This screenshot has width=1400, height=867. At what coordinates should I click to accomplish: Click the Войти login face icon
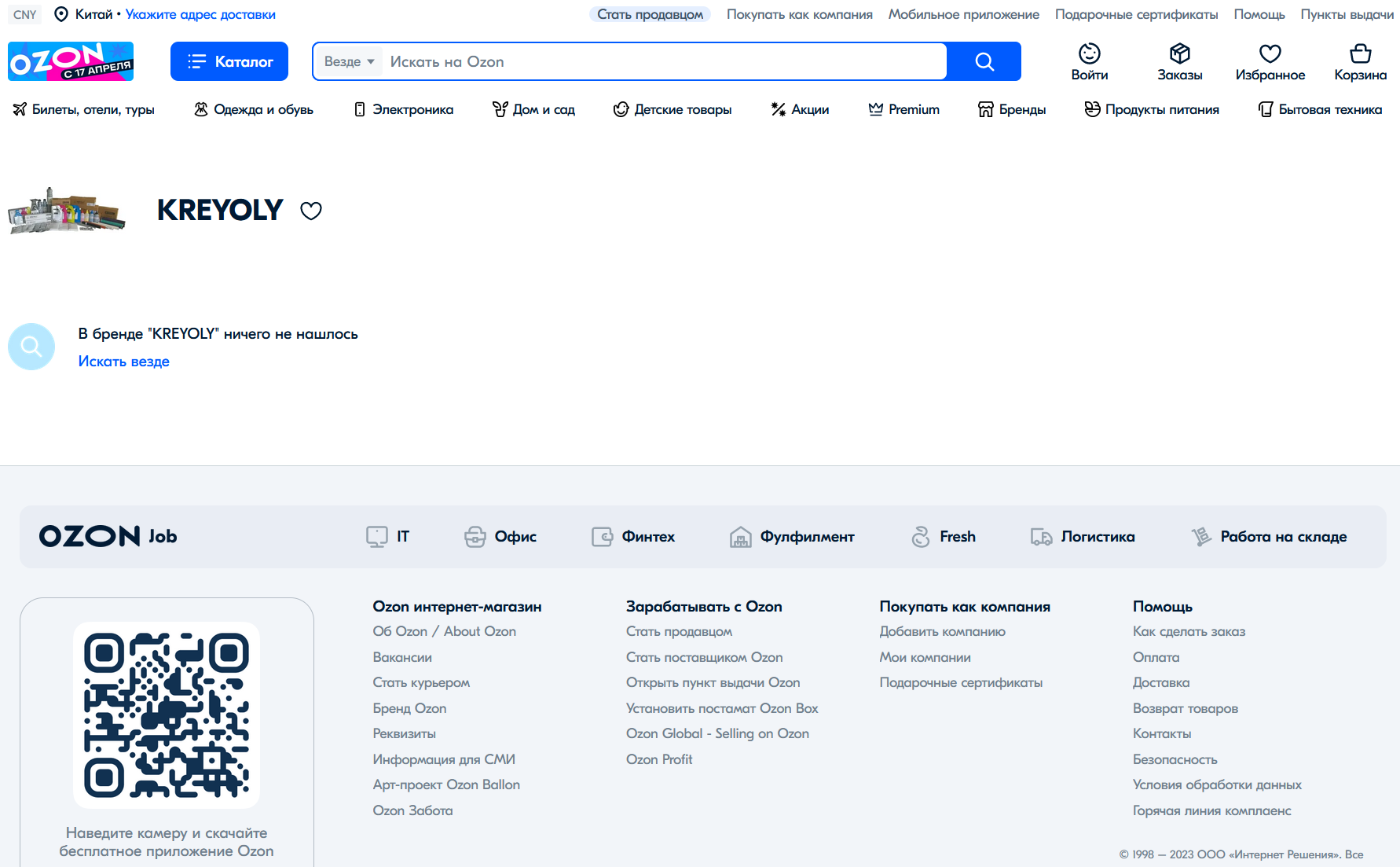tap(1089, 53)
